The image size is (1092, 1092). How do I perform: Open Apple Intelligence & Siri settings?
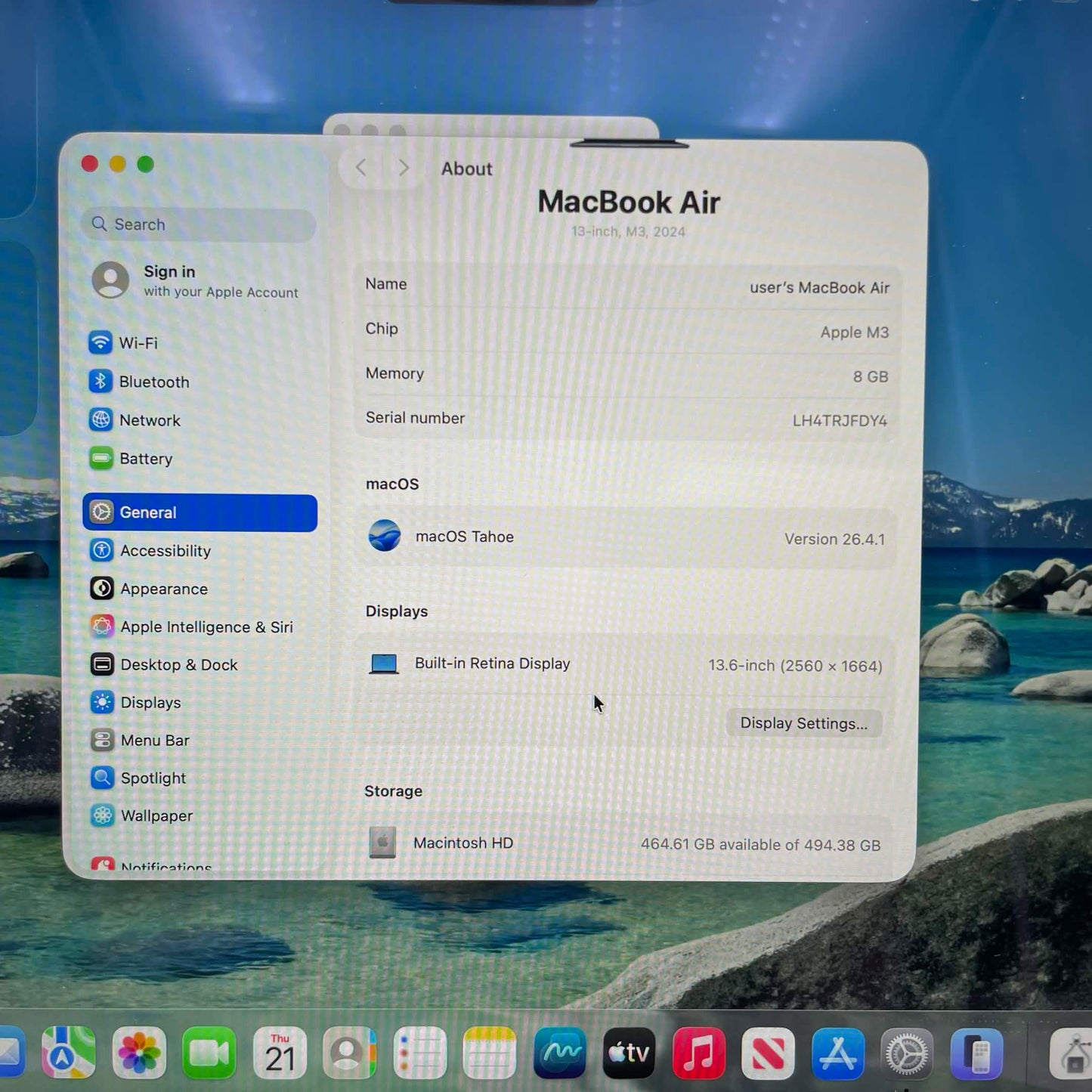pos(191,626)
